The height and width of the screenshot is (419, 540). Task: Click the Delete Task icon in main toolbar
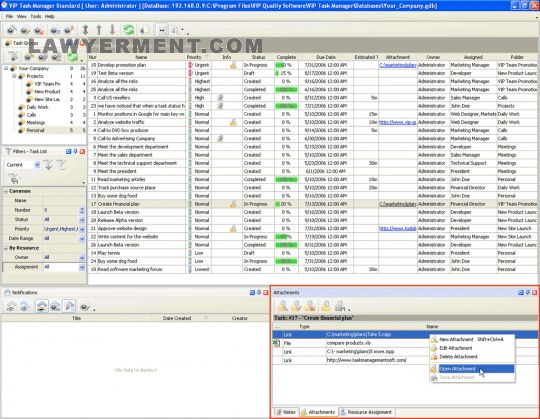click(x=39, y=30)
